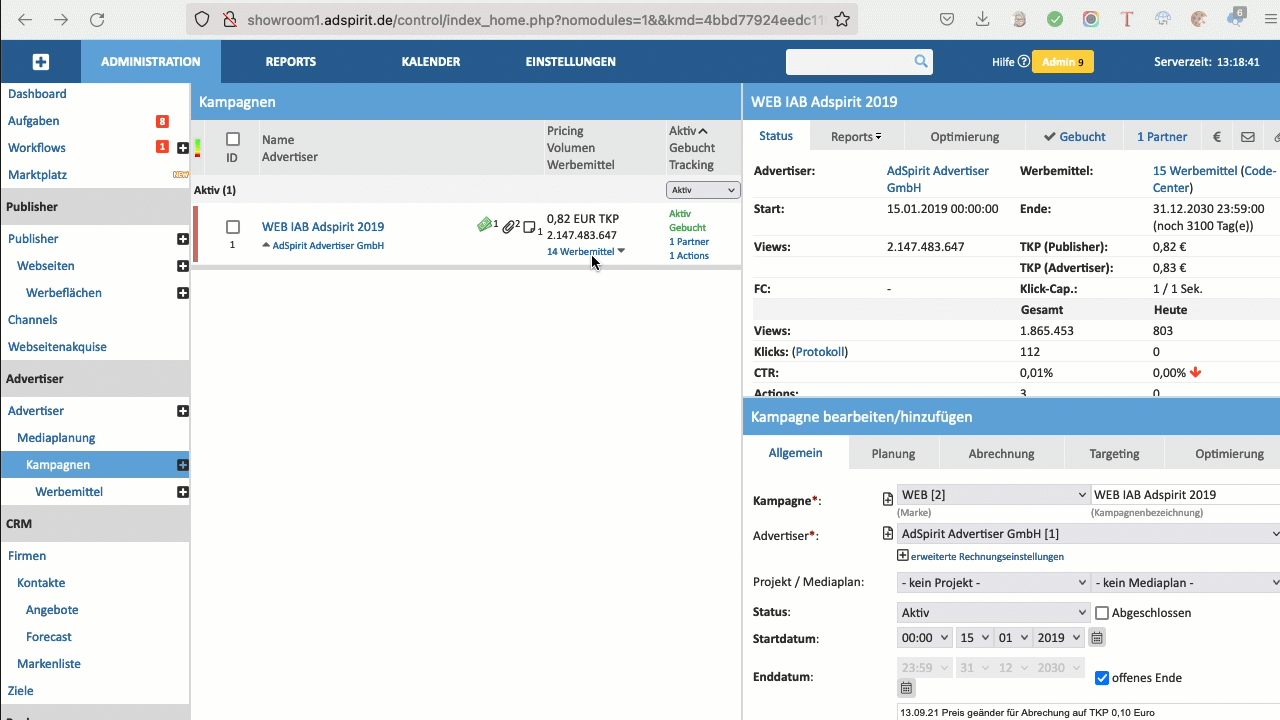Open the Status Aktiv dropdown in edit form

tap(994, 613)
